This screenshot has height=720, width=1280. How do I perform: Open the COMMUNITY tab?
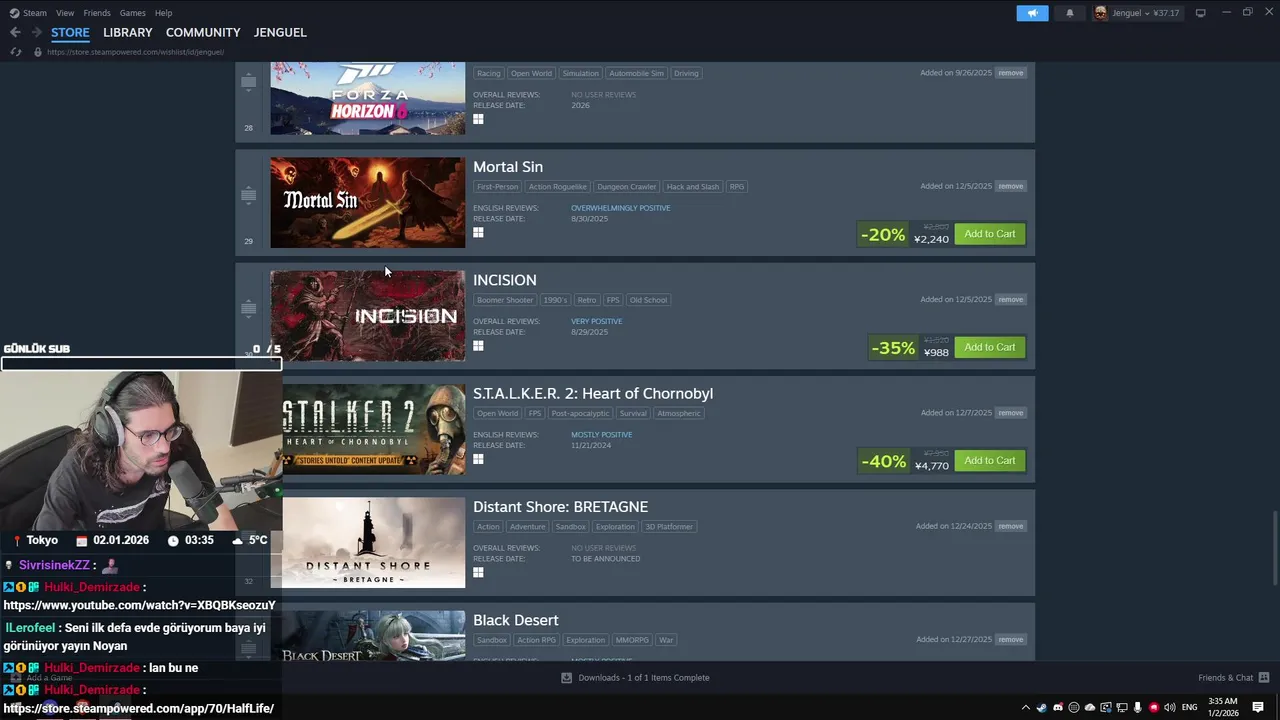pos(203,32)
